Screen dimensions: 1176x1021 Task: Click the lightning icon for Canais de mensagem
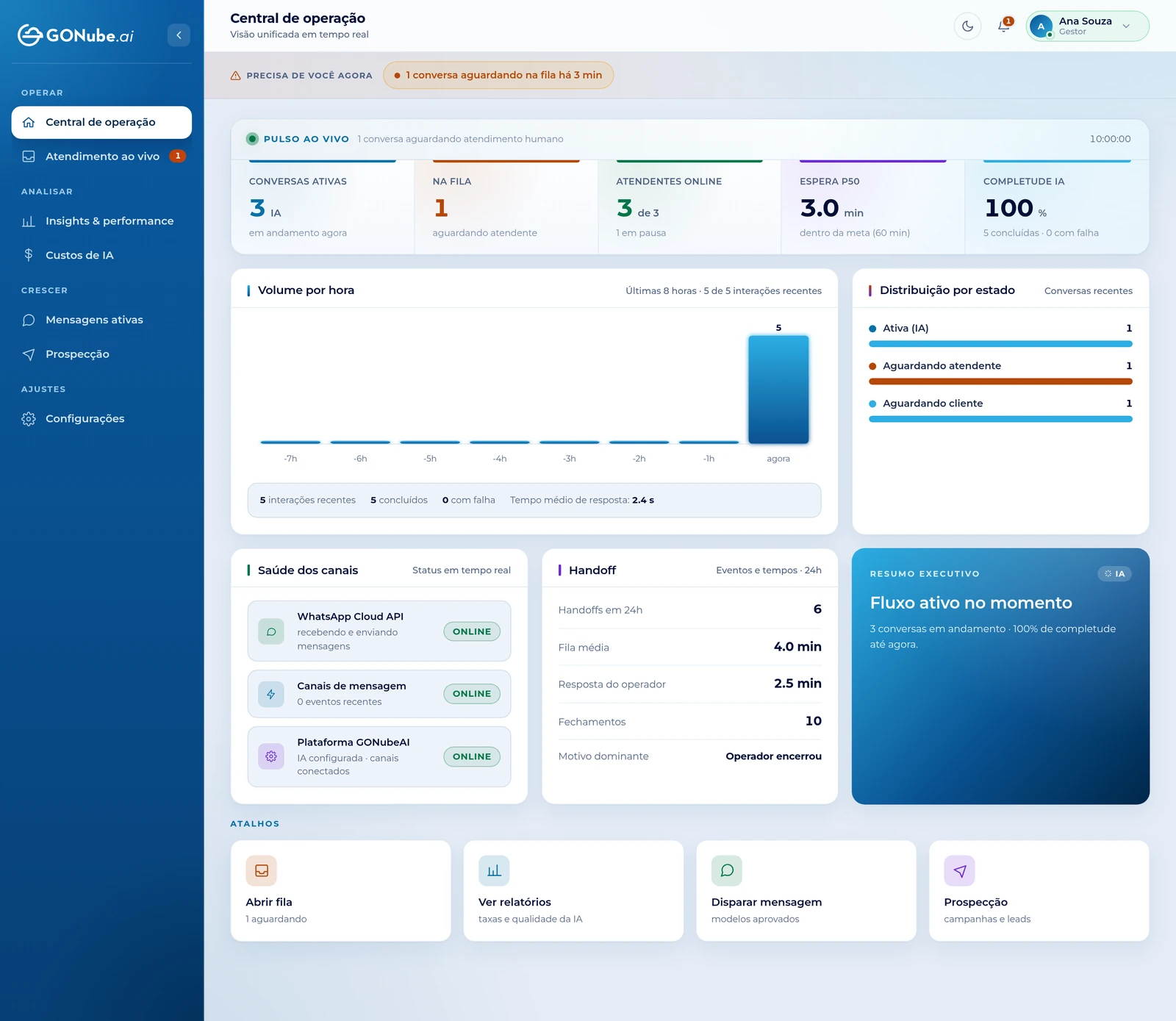click(271, 694)
